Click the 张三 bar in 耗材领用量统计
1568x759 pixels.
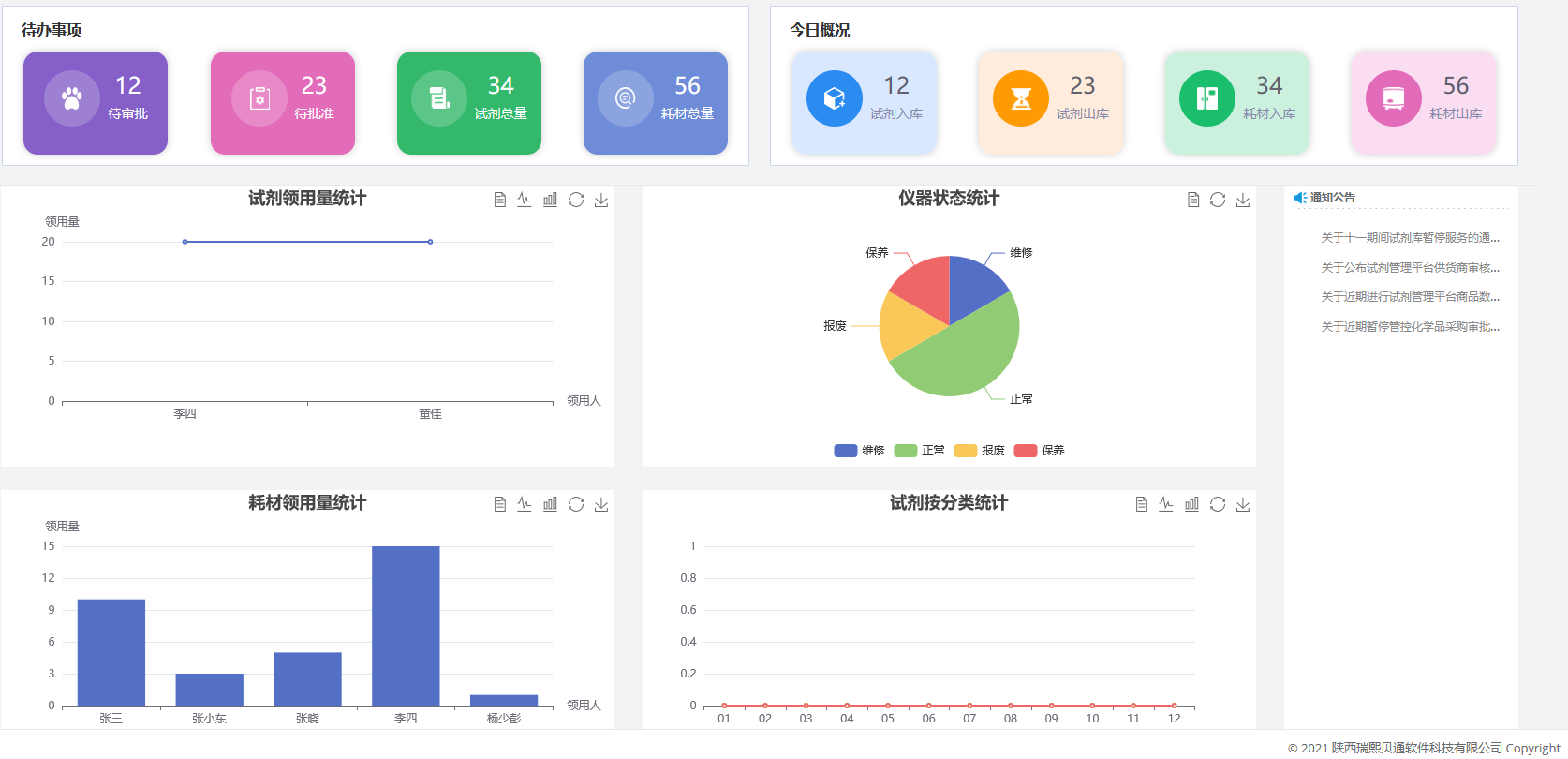(111, 652)
